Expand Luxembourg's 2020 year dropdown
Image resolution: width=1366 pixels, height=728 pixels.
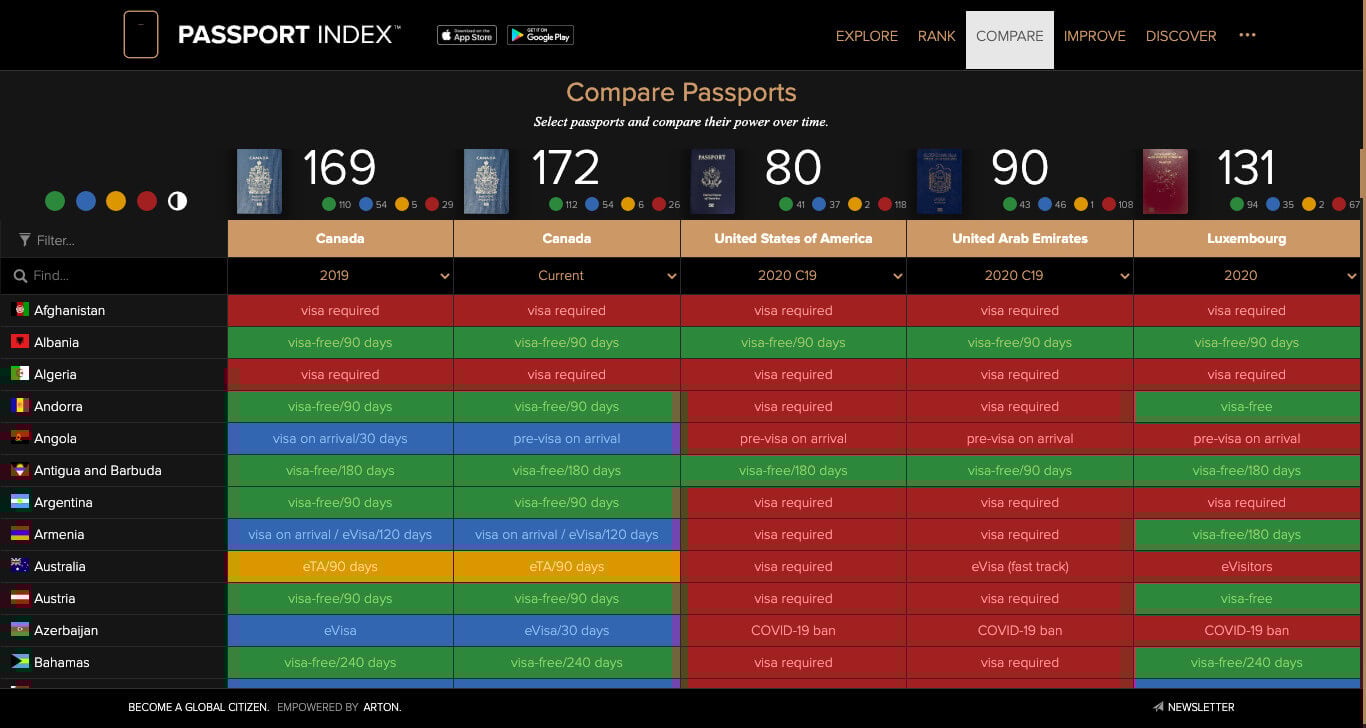(x=1246, y=276)
